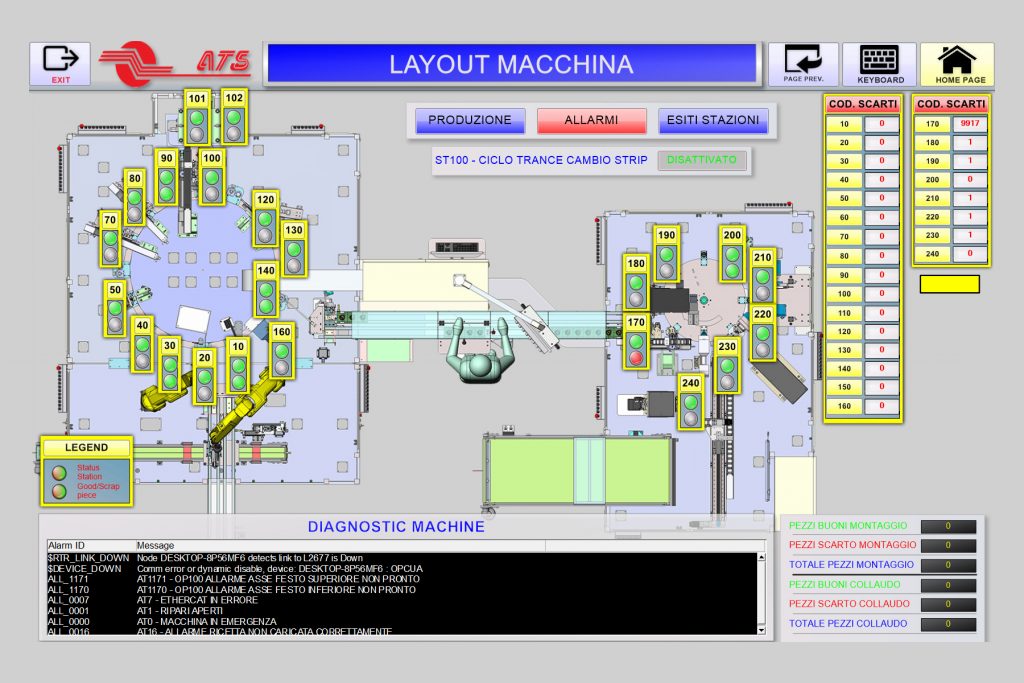Click the EXIT door icon

tap(60, 60)
